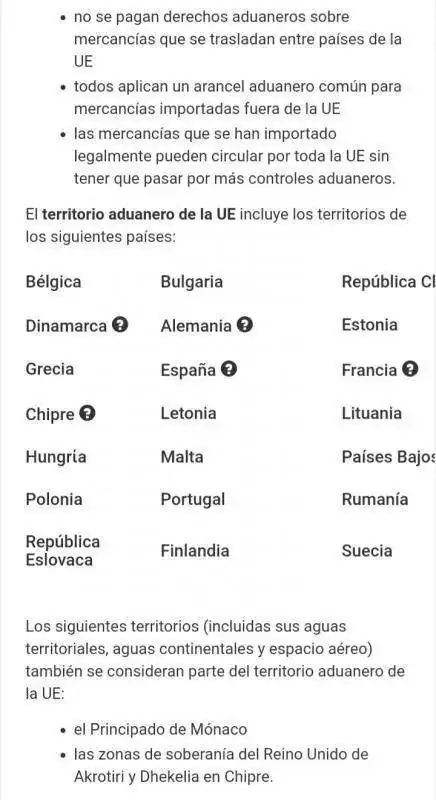
Task: Select the Lituania country cell
Action: (372, 413)
